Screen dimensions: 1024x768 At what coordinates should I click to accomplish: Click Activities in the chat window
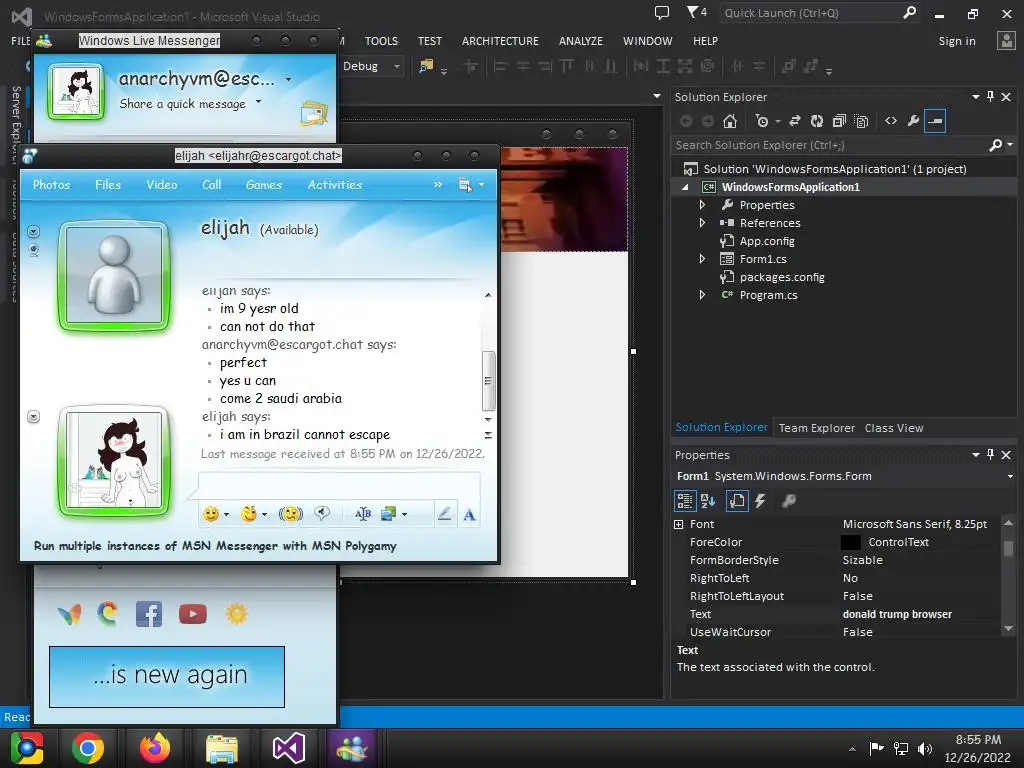[335, 185]
